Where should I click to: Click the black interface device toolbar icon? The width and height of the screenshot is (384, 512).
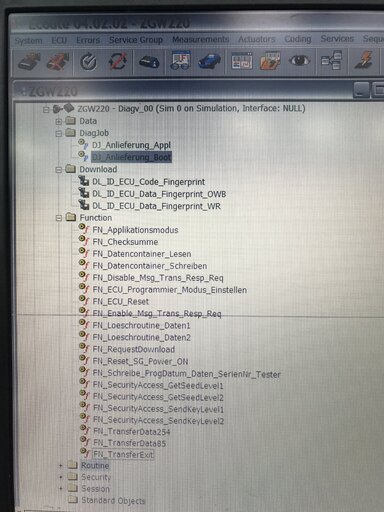149,62
